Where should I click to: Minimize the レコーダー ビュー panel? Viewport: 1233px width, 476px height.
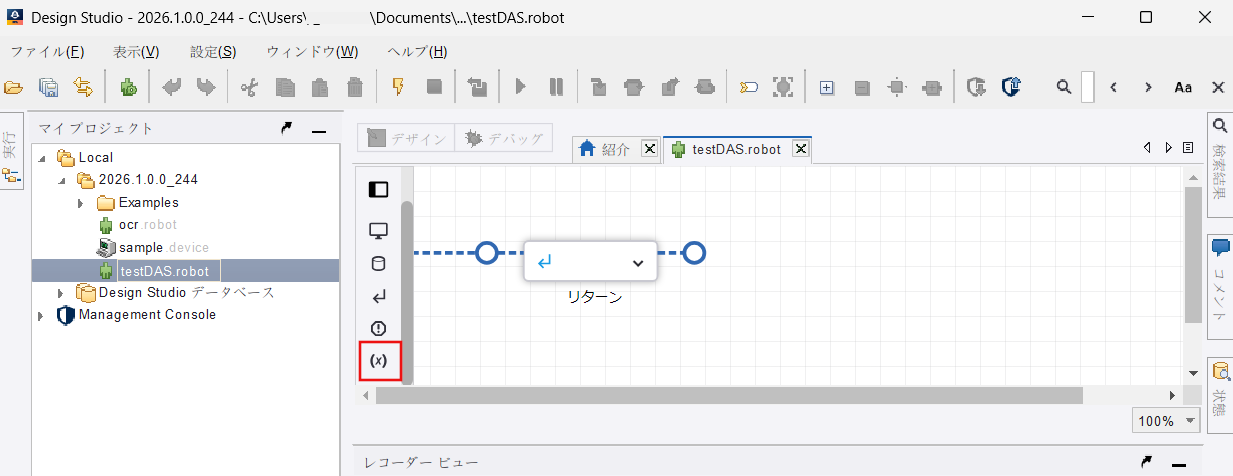click(x=1179, y=464)
